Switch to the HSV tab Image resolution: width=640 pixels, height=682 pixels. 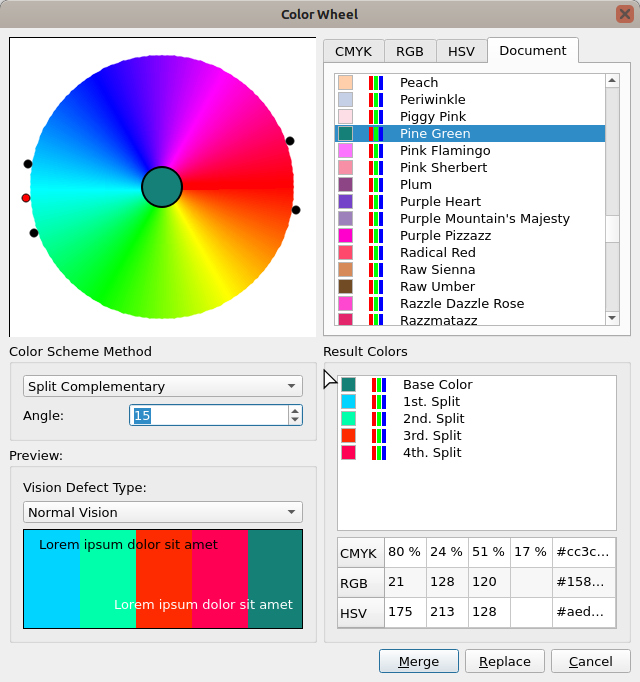pos(461,52)
